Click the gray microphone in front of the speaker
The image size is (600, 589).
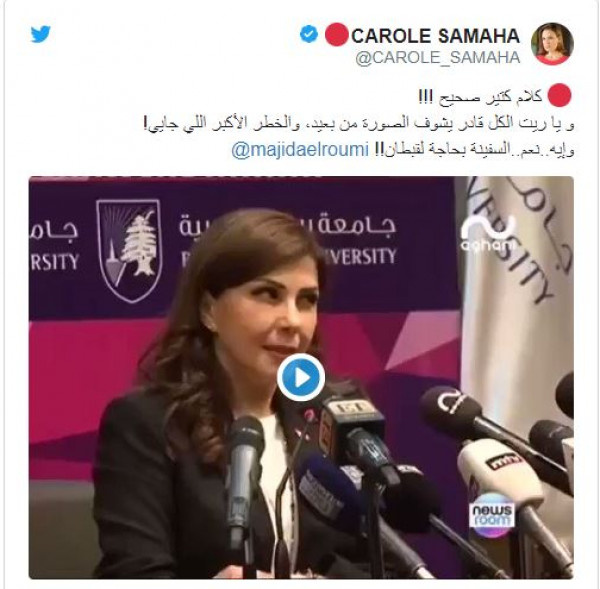pos(244,471)
